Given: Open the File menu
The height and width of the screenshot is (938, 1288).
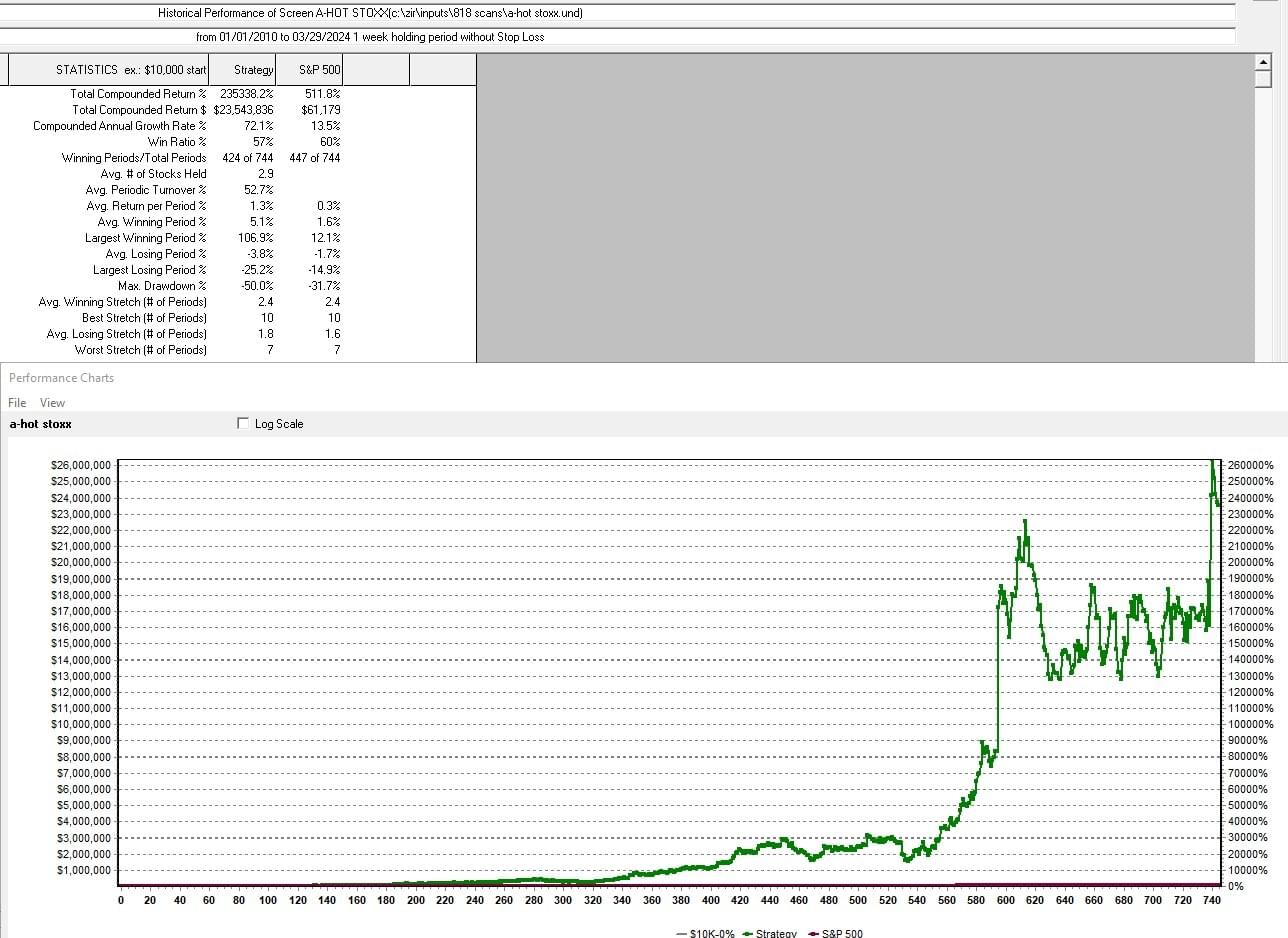Looking at the screenshot, I should click(17, 403).
